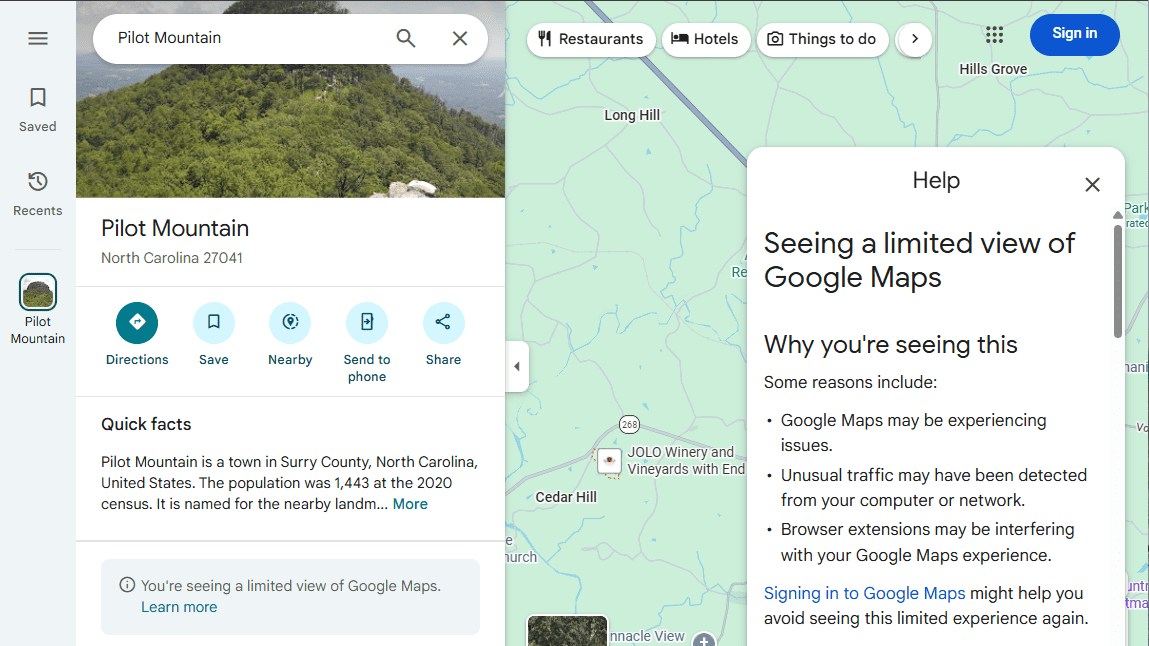Clear the Pilot Mountain search text
This screenshot has width=1149, height=646.
click(460, 39)
